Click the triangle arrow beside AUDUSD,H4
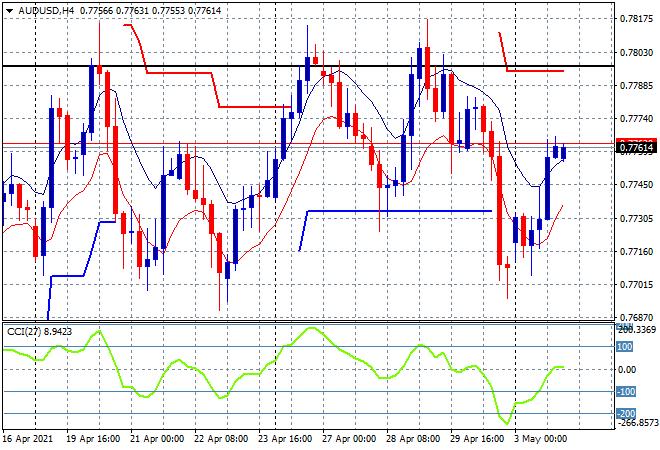The image size is (660, 450). pyautogui.click(x=9, y=8)
